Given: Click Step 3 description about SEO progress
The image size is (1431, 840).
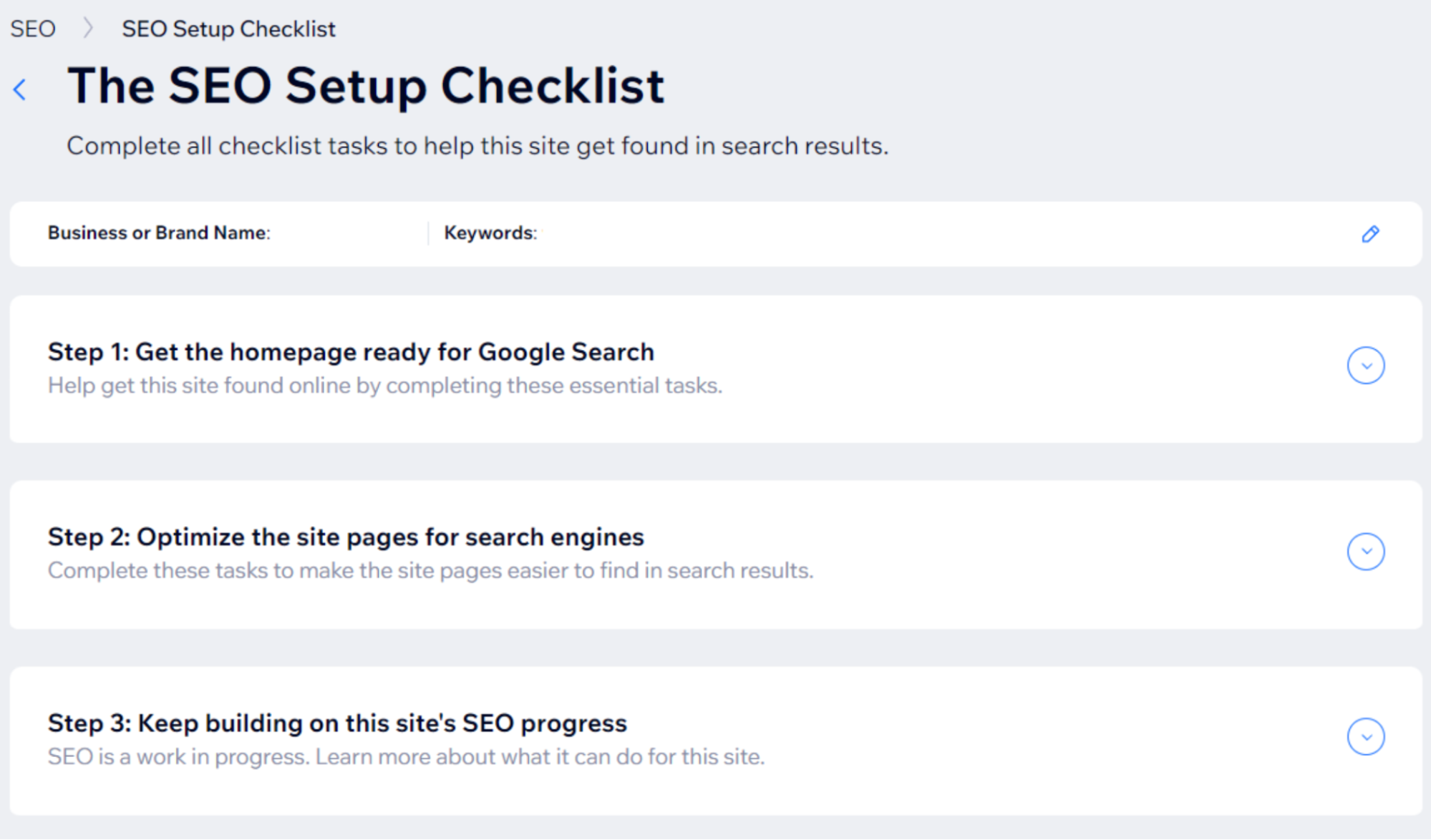Looking at the screenshot, I should pos(406,757).
